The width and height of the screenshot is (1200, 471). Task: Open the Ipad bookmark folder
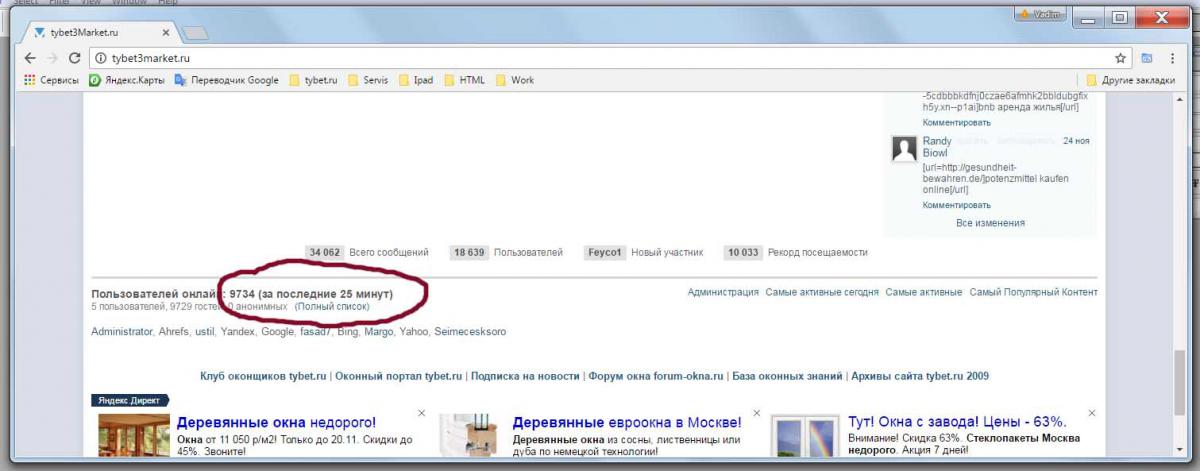pyautogui.click(x=416, y=80)
